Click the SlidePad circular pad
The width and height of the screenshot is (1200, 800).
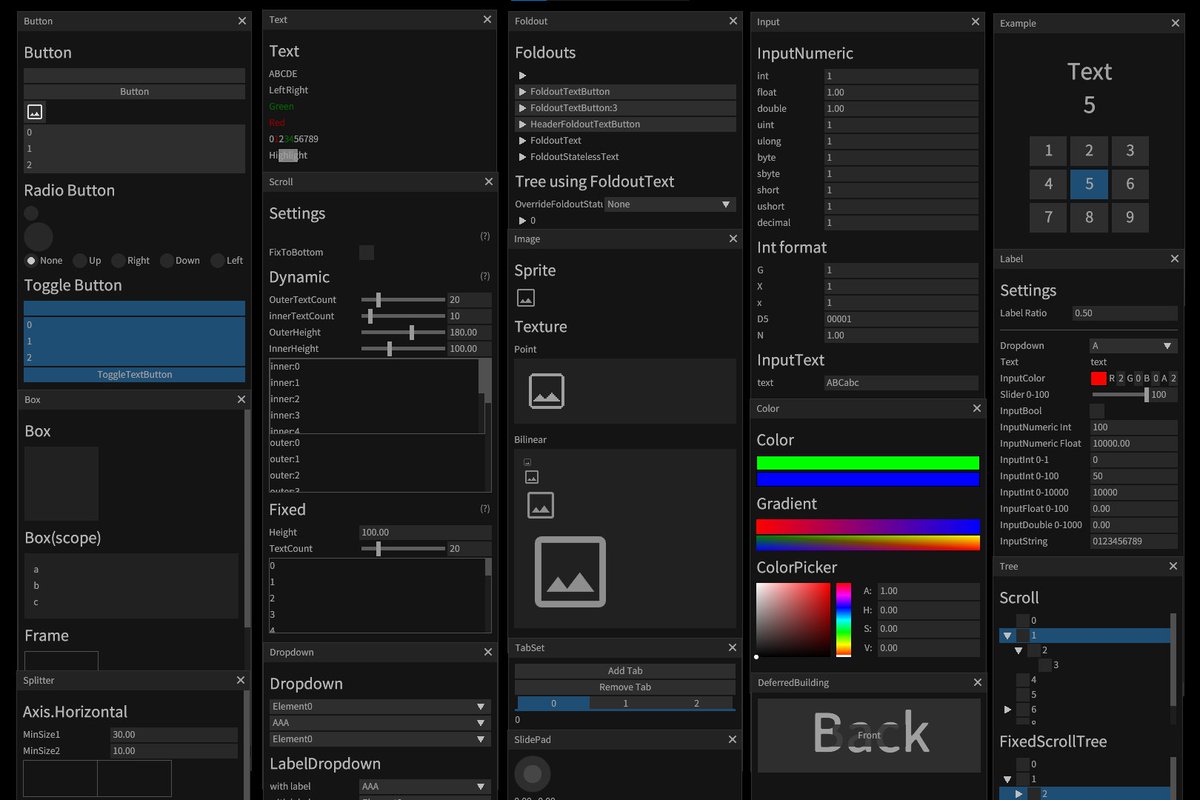[x=532, y=773]
